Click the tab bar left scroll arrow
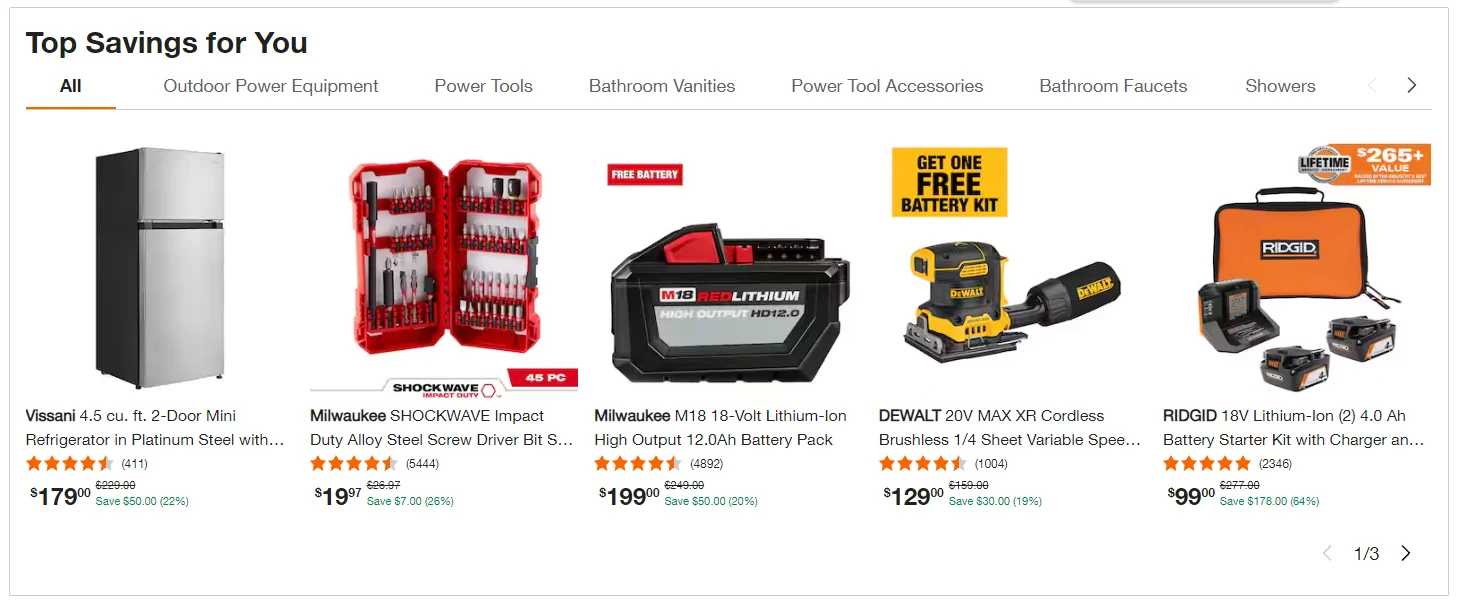 click(1372, 86)
